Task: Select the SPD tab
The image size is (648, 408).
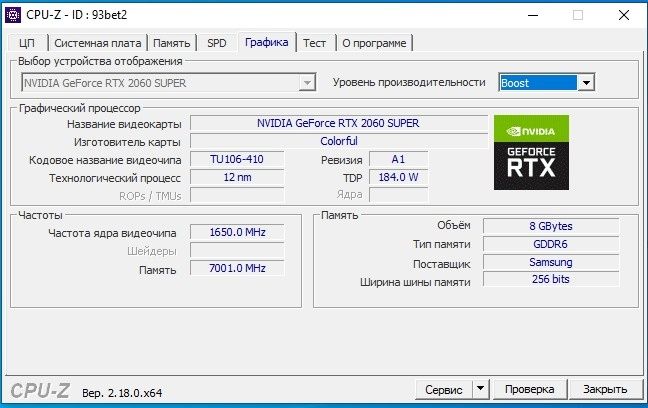Action: [x=217, y=43]
